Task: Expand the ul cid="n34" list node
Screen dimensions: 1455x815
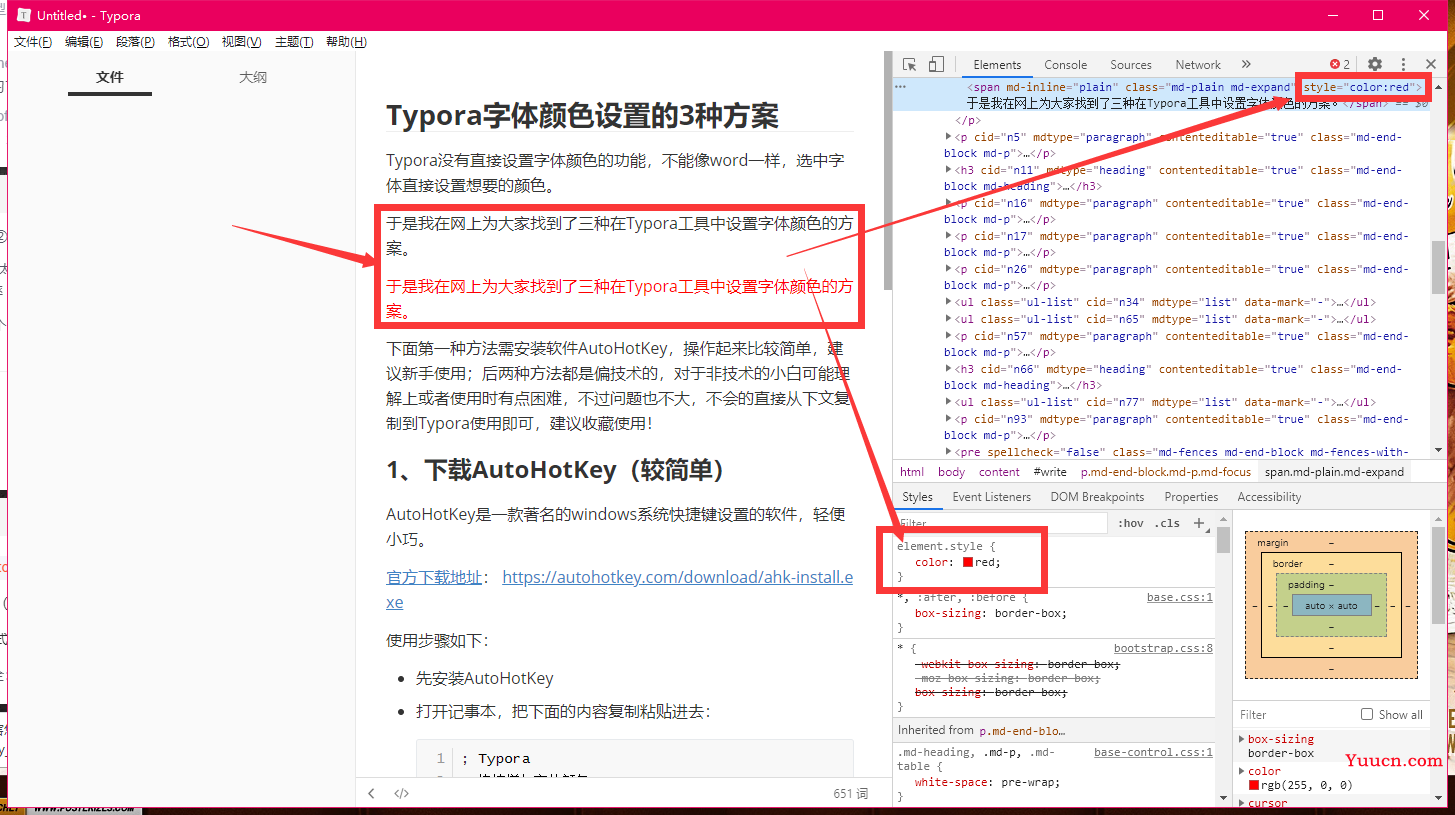Action: pos(949,302)
